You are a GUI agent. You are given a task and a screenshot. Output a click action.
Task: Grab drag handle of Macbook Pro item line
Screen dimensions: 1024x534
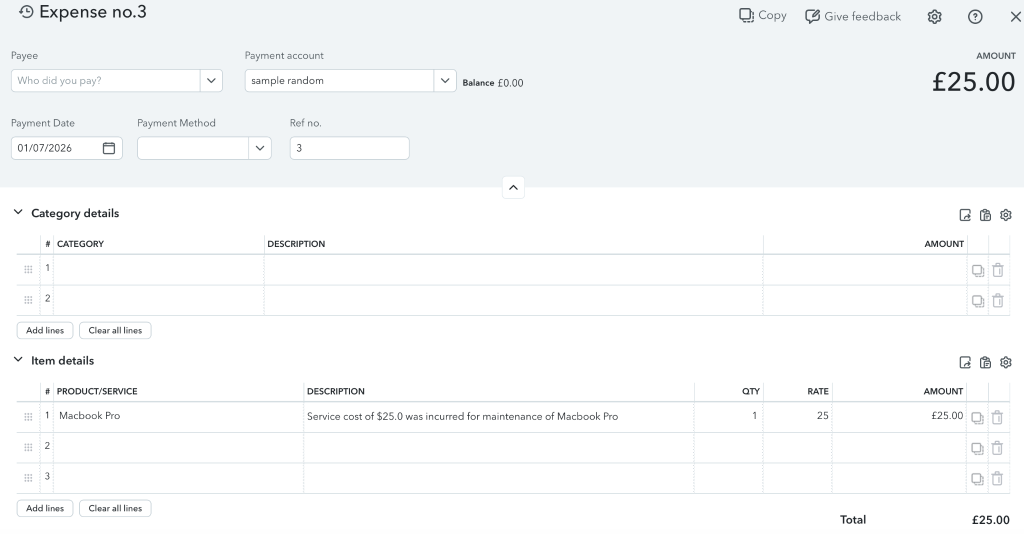tap(28, 417)
